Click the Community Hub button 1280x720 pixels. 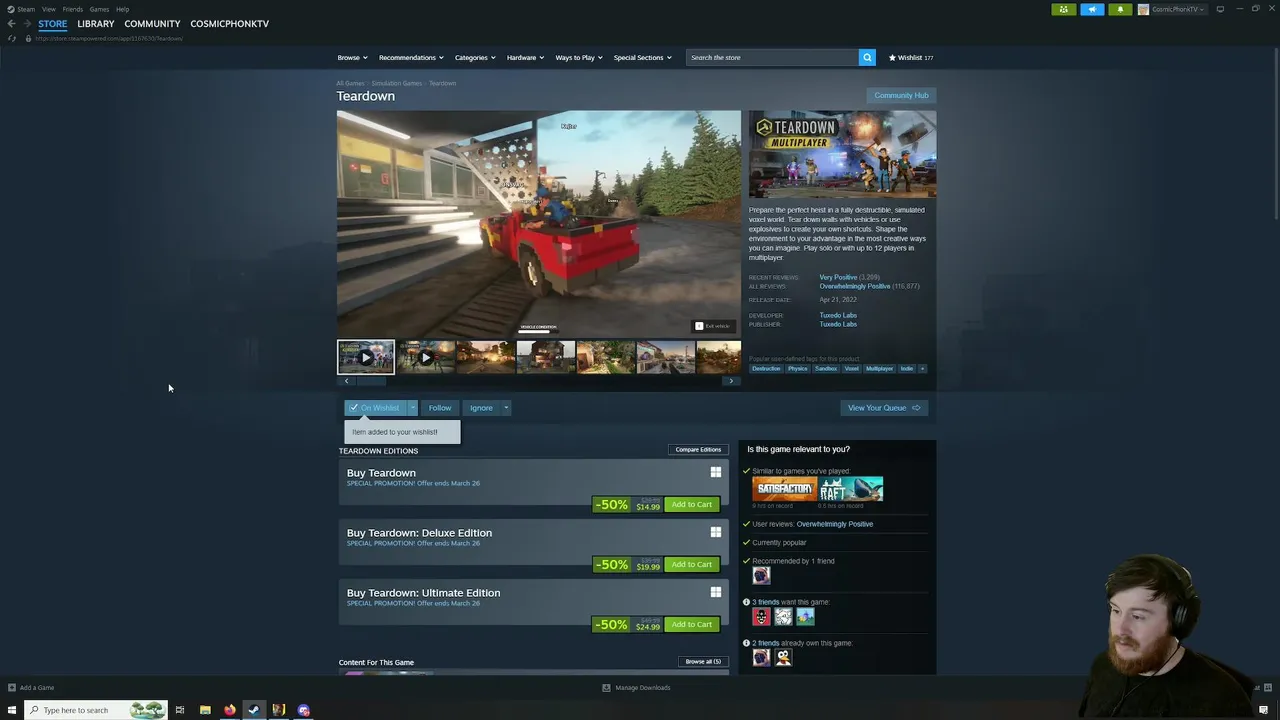901,95
